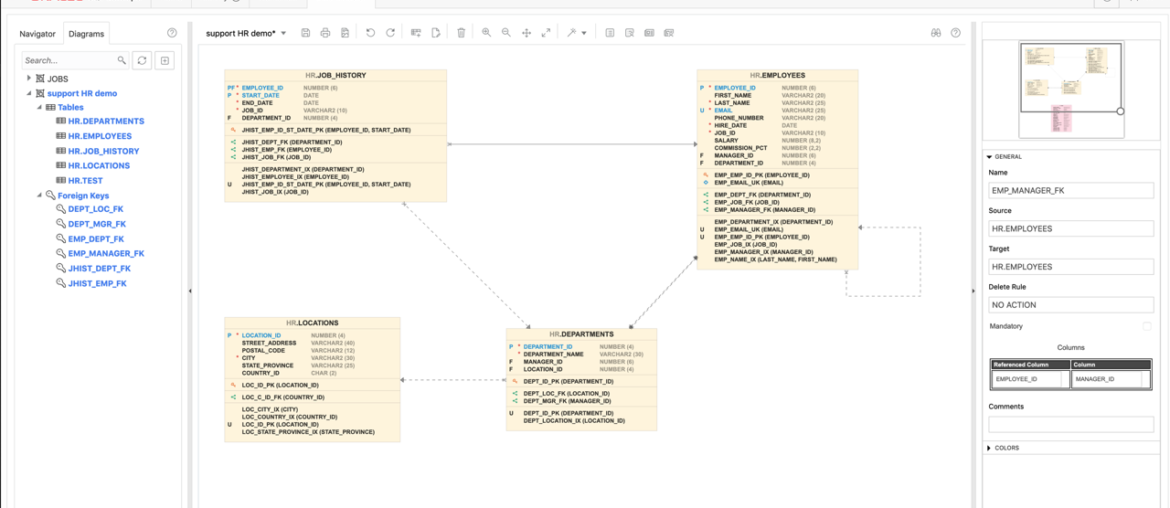This screenshot has height=508, width=1170.
Task: Click the Print diagram icon
Action: point(325,33)
